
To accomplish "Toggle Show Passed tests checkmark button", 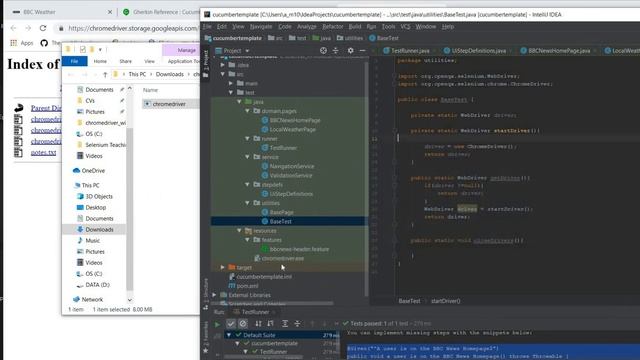I will (x=231, y=324).
